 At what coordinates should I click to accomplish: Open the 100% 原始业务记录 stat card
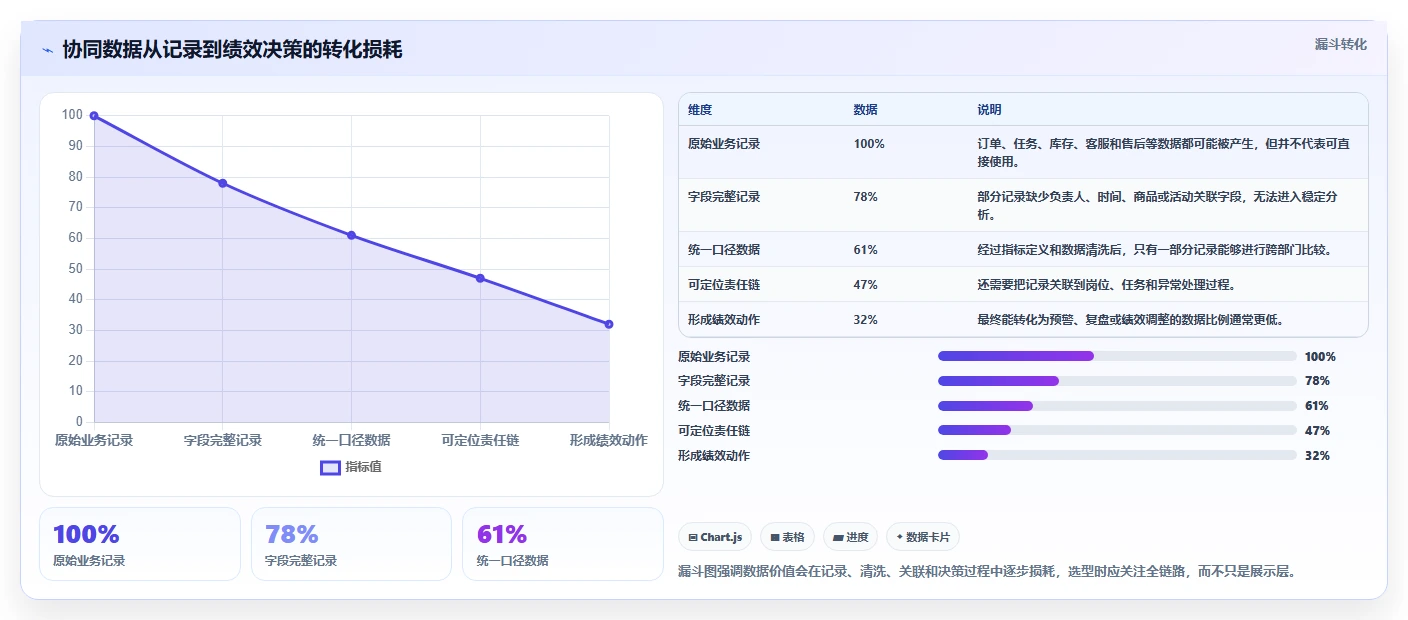click(x=140, y=544)
